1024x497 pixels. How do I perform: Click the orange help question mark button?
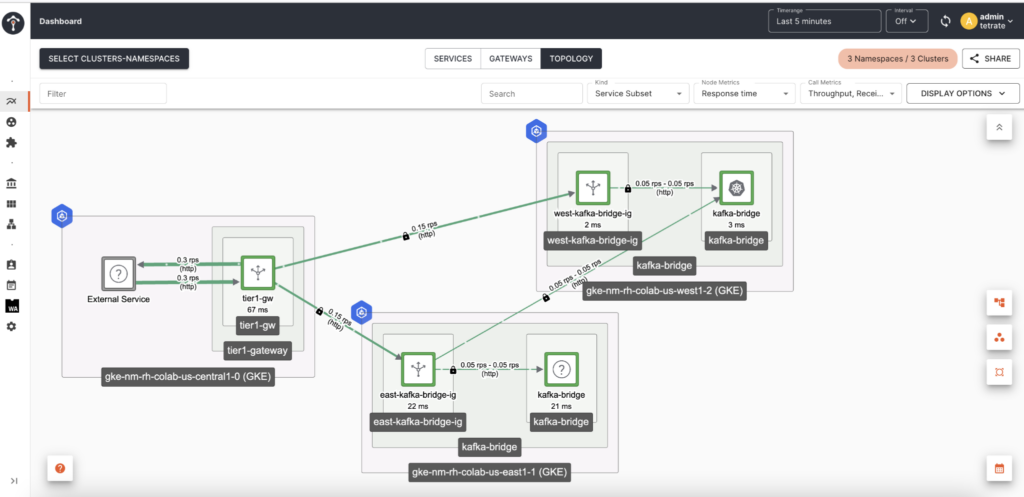[x=60, y=468]
